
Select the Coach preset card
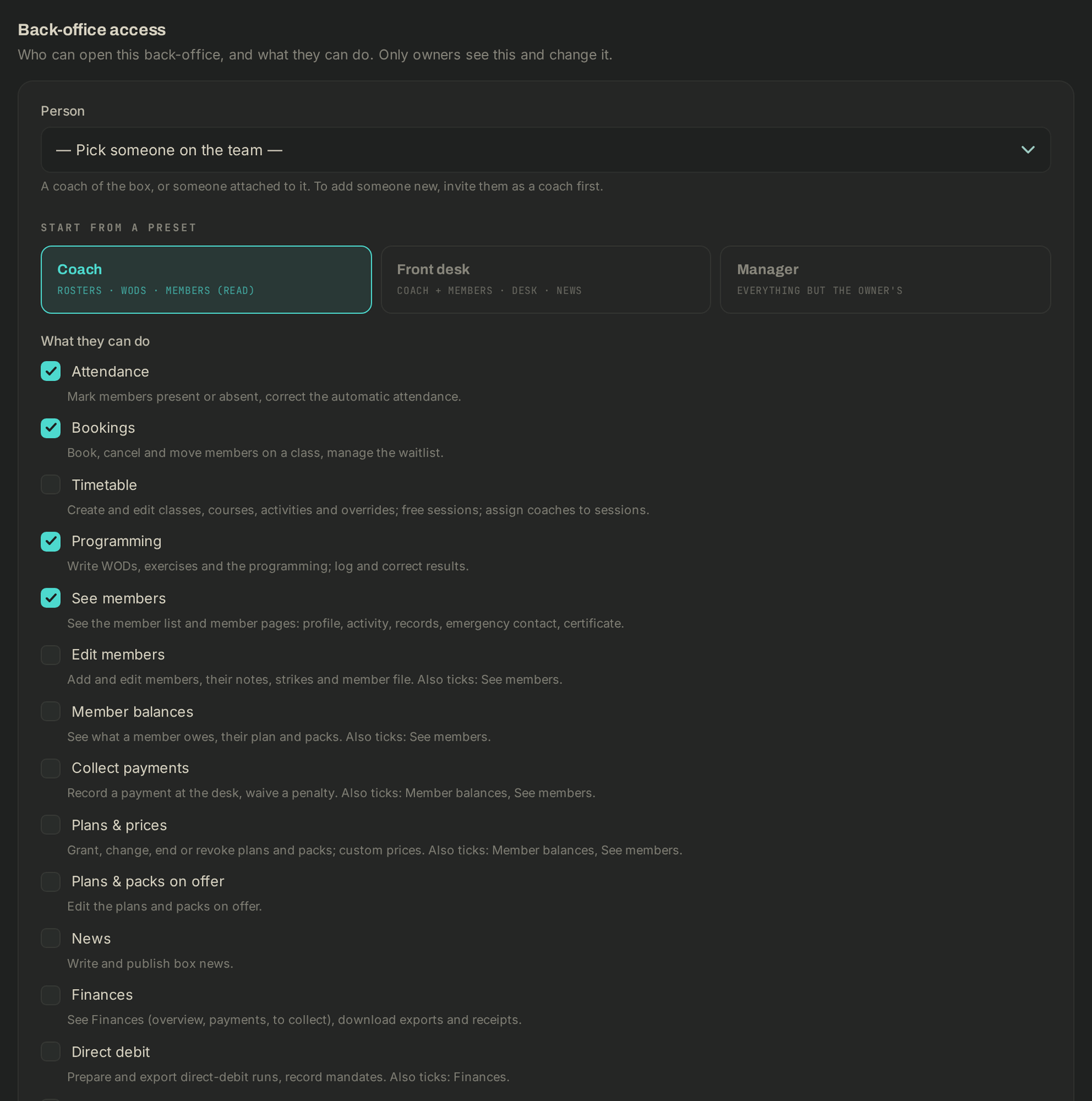click(206, 279)
